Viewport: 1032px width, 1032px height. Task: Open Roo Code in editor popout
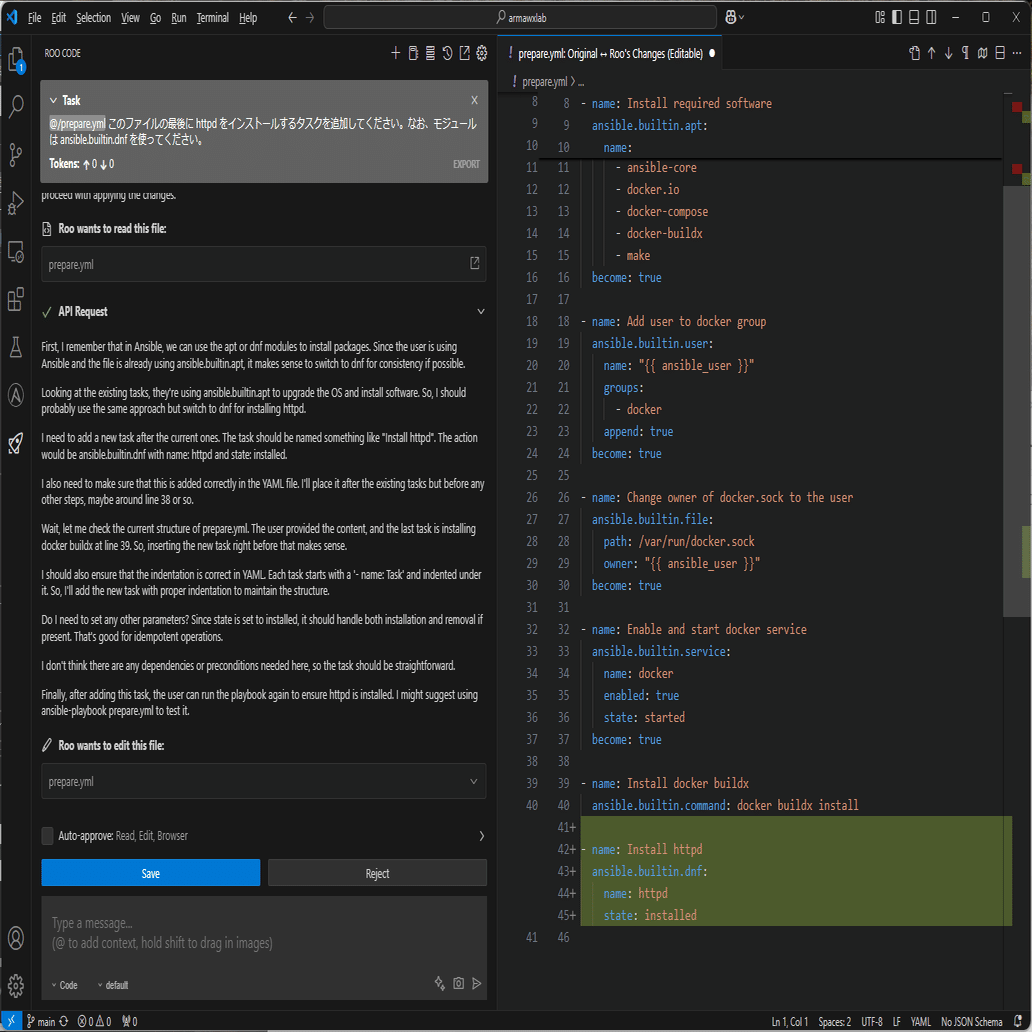pos(465,53)
